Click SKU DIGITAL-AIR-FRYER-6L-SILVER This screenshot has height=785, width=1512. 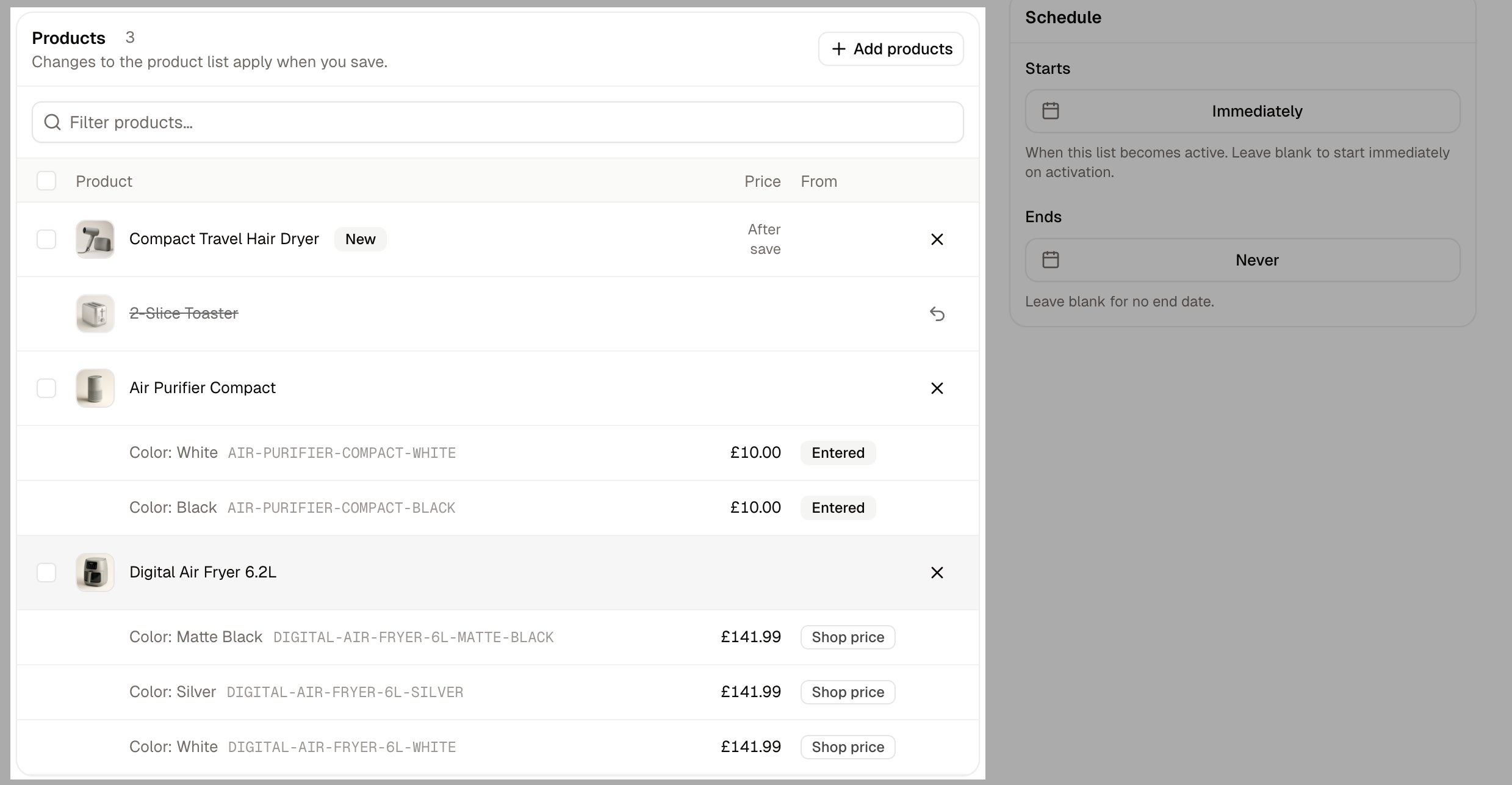coord(345,692)
